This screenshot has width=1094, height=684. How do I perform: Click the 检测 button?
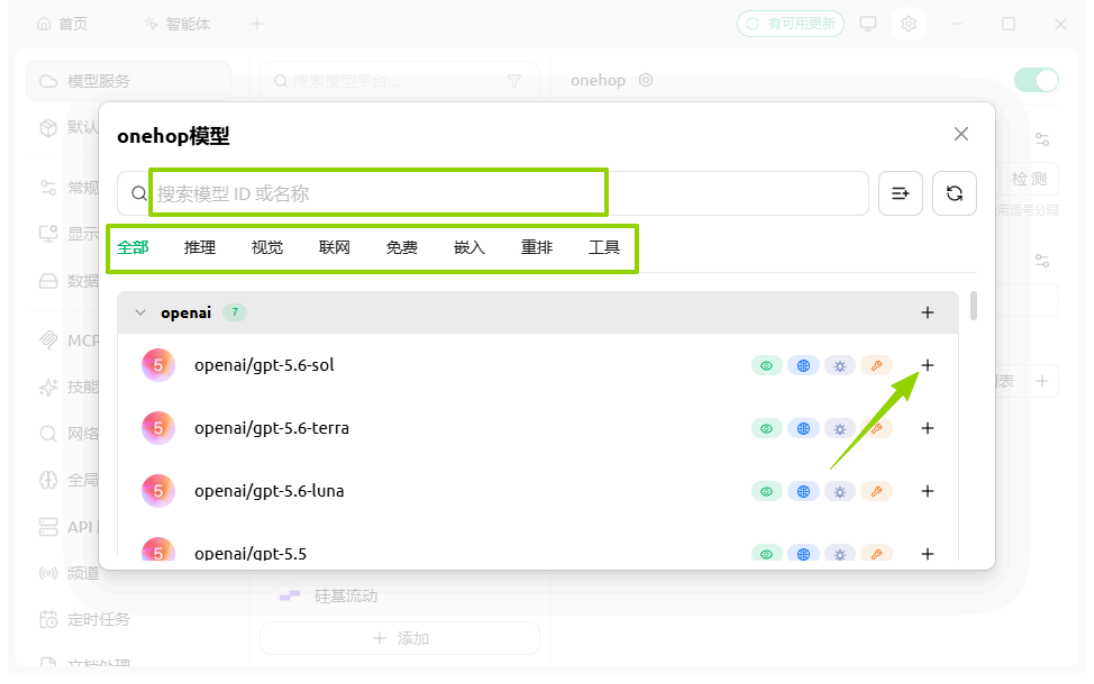[1029, 179]
